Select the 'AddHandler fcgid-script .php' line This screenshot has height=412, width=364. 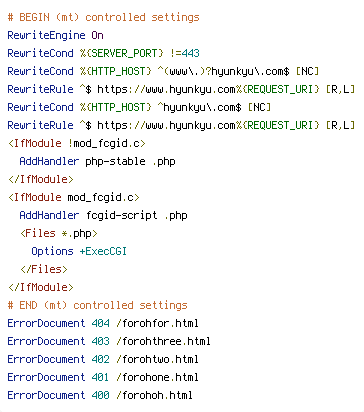pyautogui.click(x=103, y=215)
